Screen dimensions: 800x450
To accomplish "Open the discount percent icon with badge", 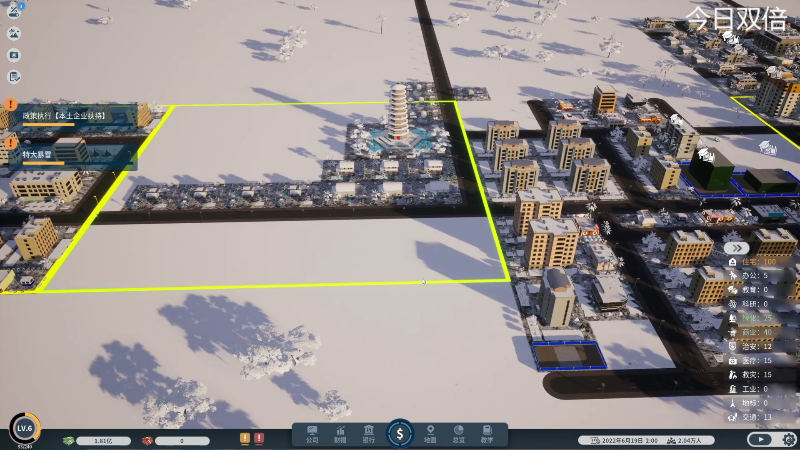I will point(14,11).
